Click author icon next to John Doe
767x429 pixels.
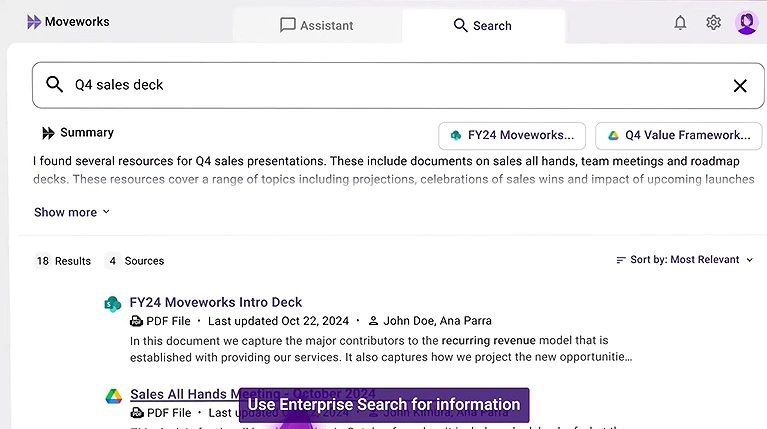[373, 321]
